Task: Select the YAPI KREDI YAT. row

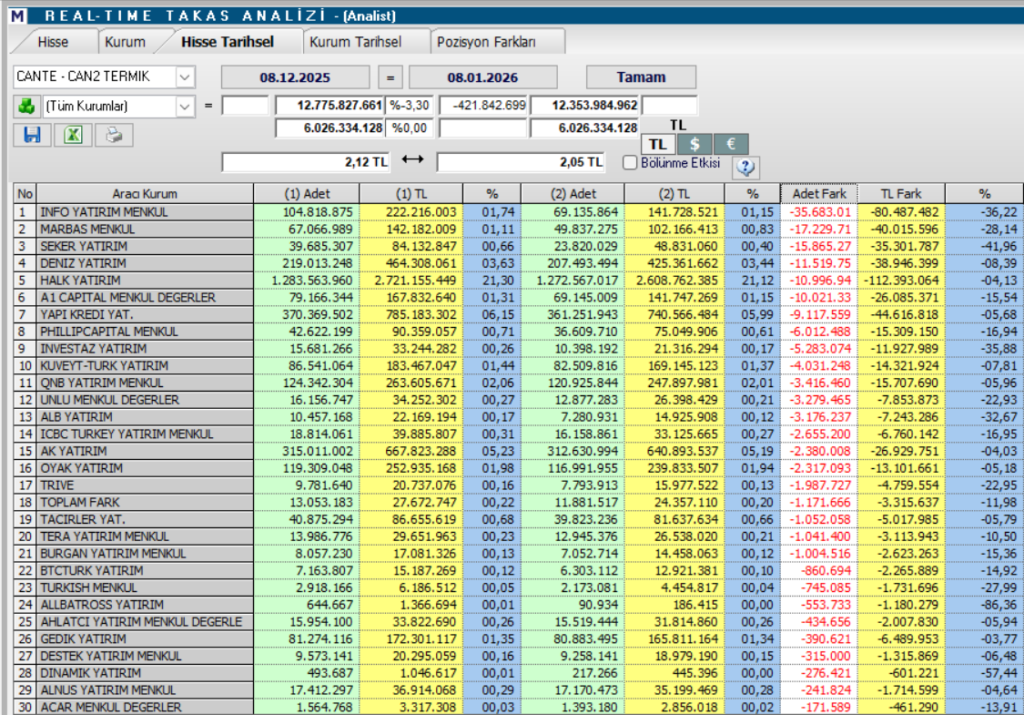Action: [519, 314]
